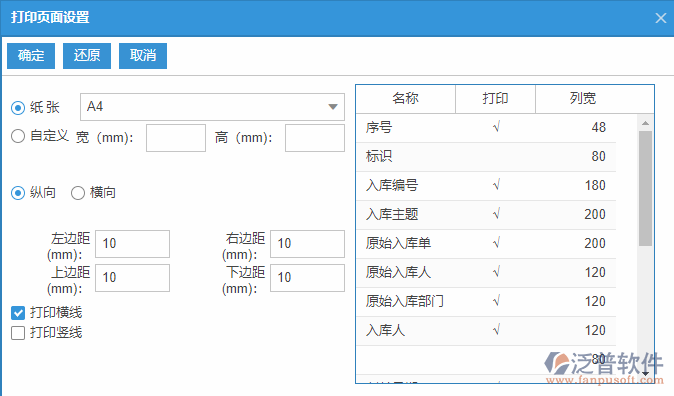Choose 纵向 orientation

pyautogui.click(x=18, y=193)
